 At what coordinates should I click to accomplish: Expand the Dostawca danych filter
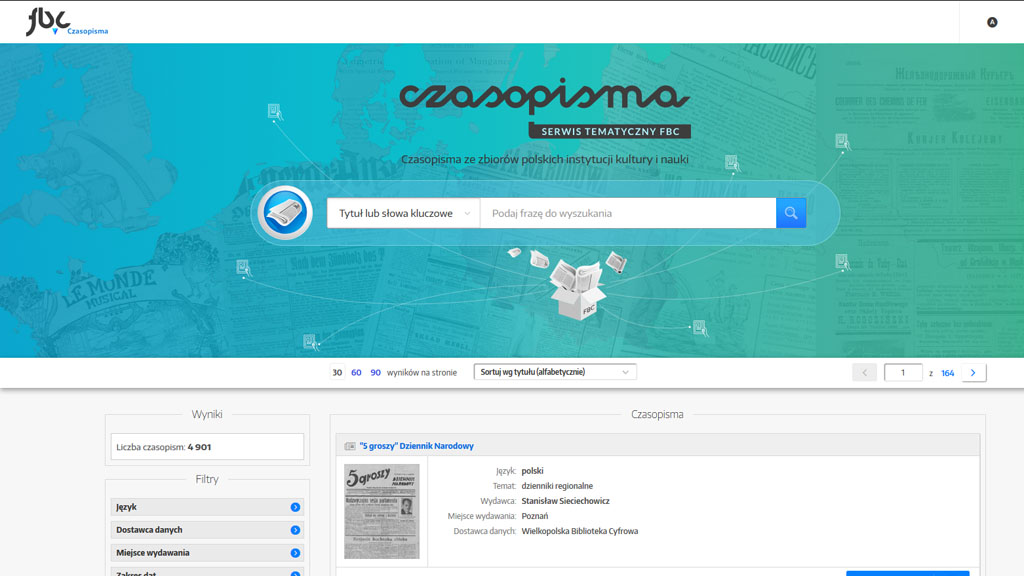(x=207, y=530)
